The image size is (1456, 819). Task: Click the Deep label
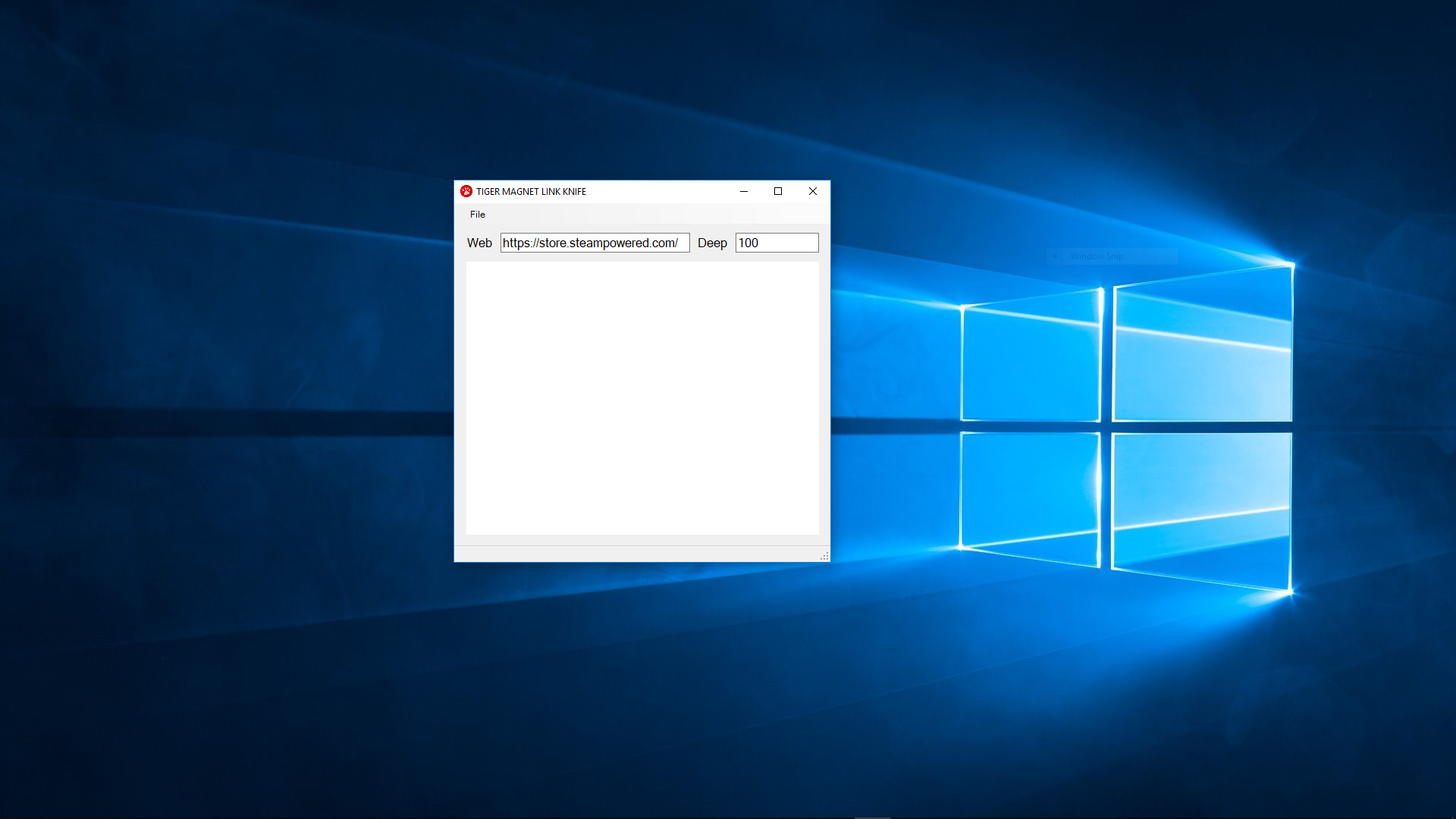pos(712,243)
